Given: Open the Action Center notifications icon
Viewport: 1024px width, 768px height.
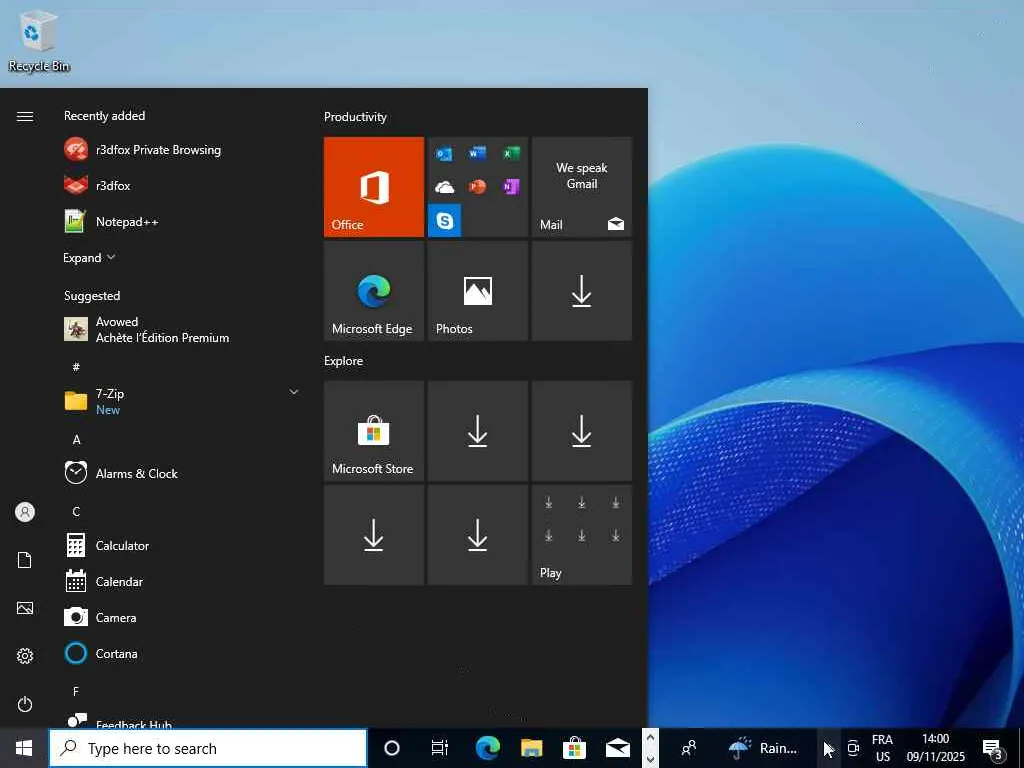Looking at the screenshot, I should [x=993, y=748].
